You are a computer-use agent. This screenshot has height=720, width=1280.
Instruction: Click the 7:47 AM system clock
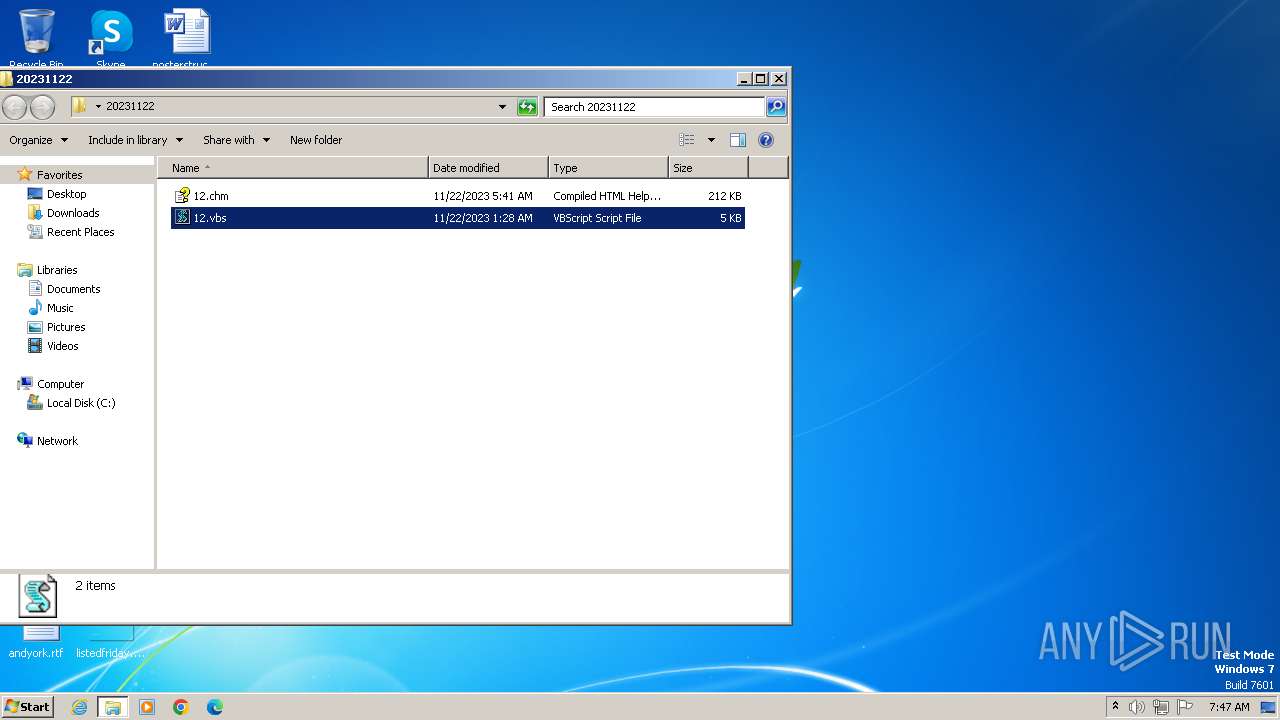[1229, 707]
